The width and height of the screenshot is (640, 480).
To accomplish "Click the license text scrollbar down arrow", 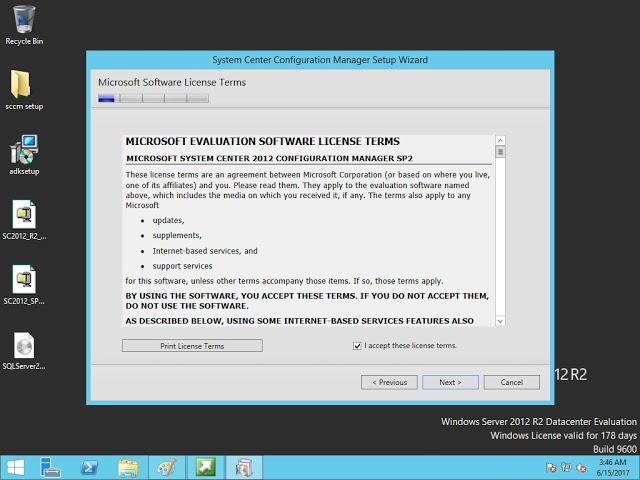I will click(x=500, y=319).
